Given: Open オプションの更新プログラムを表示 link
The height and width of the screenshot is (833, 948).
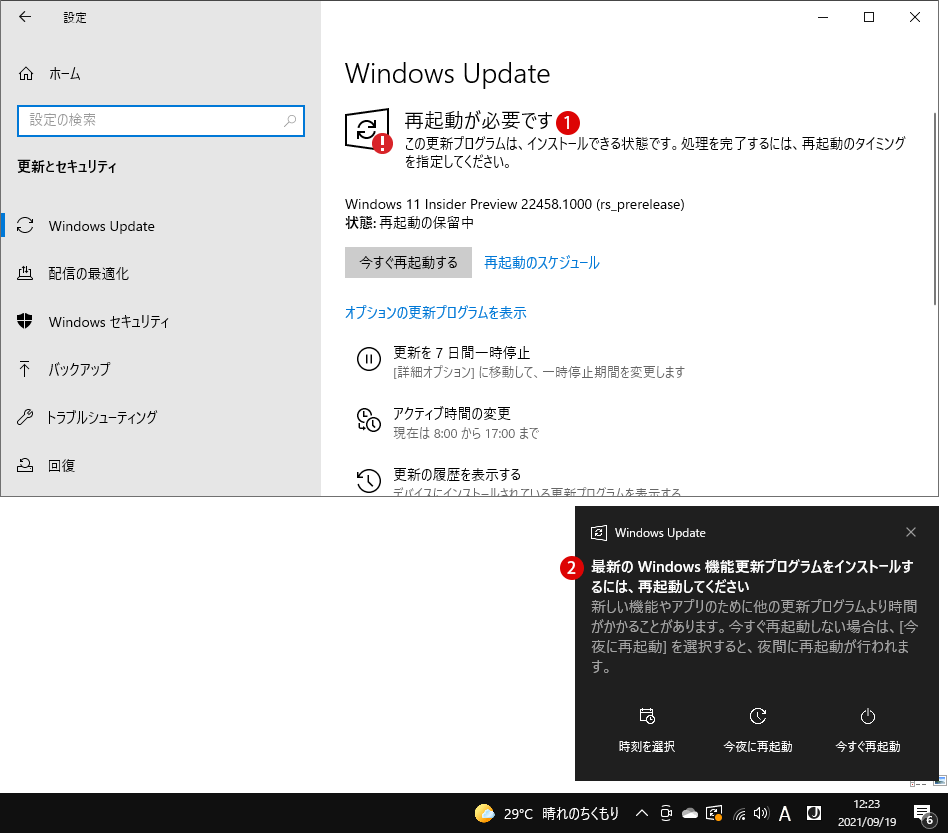Looking at the screenshot, I should (x=435, y=313).
